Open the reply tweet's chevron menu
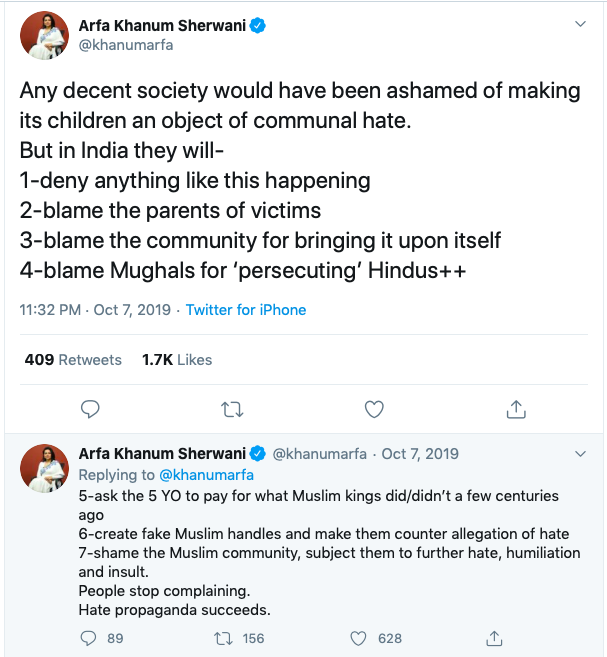 (x=581, y=453)
